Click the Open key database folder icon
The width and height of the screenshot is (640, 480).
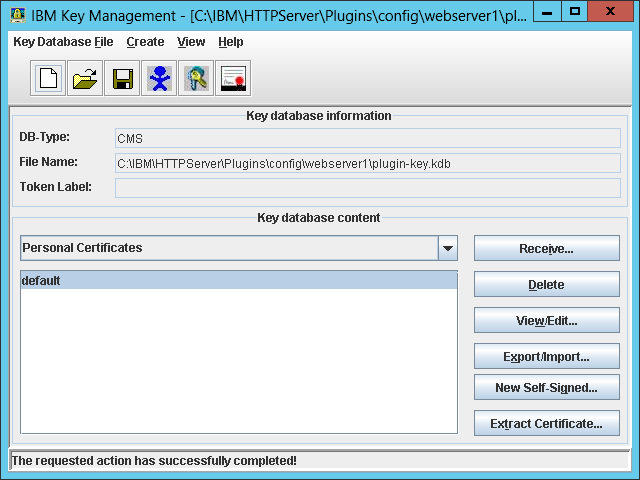[85, 78]
